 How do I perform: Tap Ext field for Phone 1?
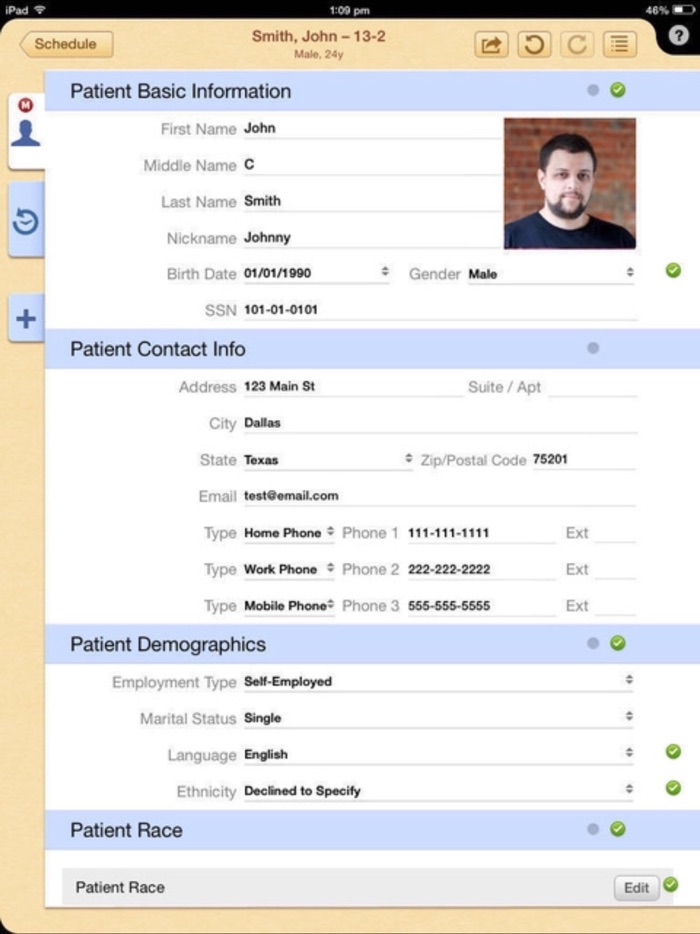click(615, 533)
